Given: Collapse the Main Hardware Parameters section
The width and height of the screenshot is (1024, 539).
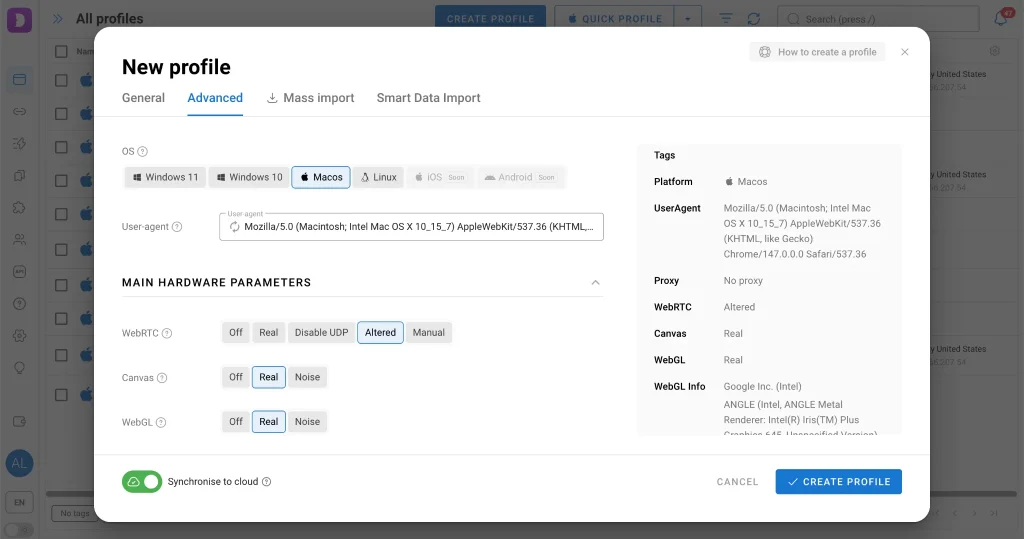Looking at the screenshot, I should [x=596, y=283].
